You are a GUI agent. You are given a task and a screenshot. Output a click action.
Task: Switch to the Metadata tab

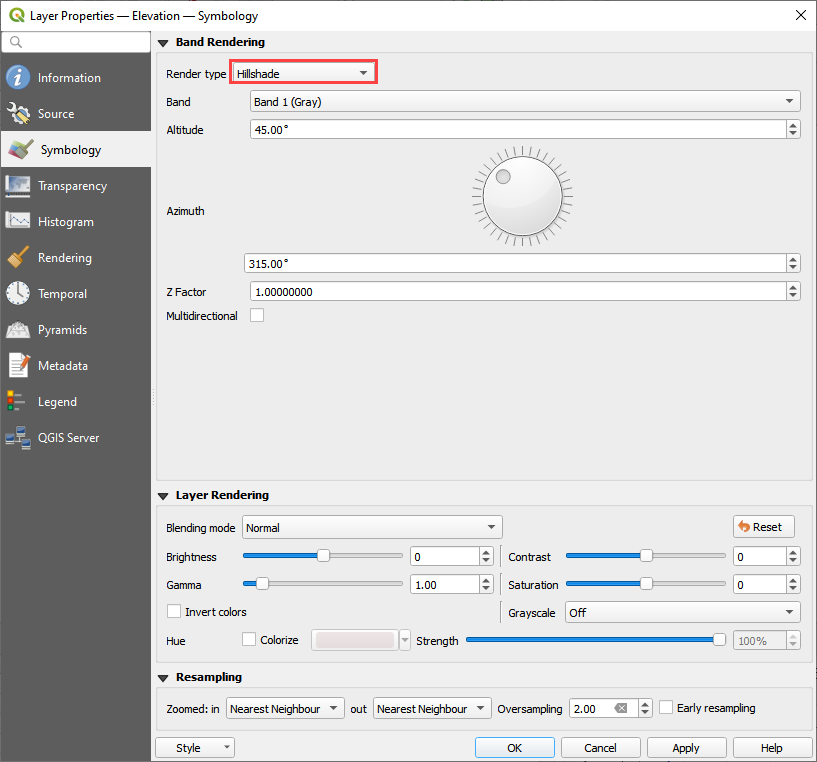click(x=62, y=366)
